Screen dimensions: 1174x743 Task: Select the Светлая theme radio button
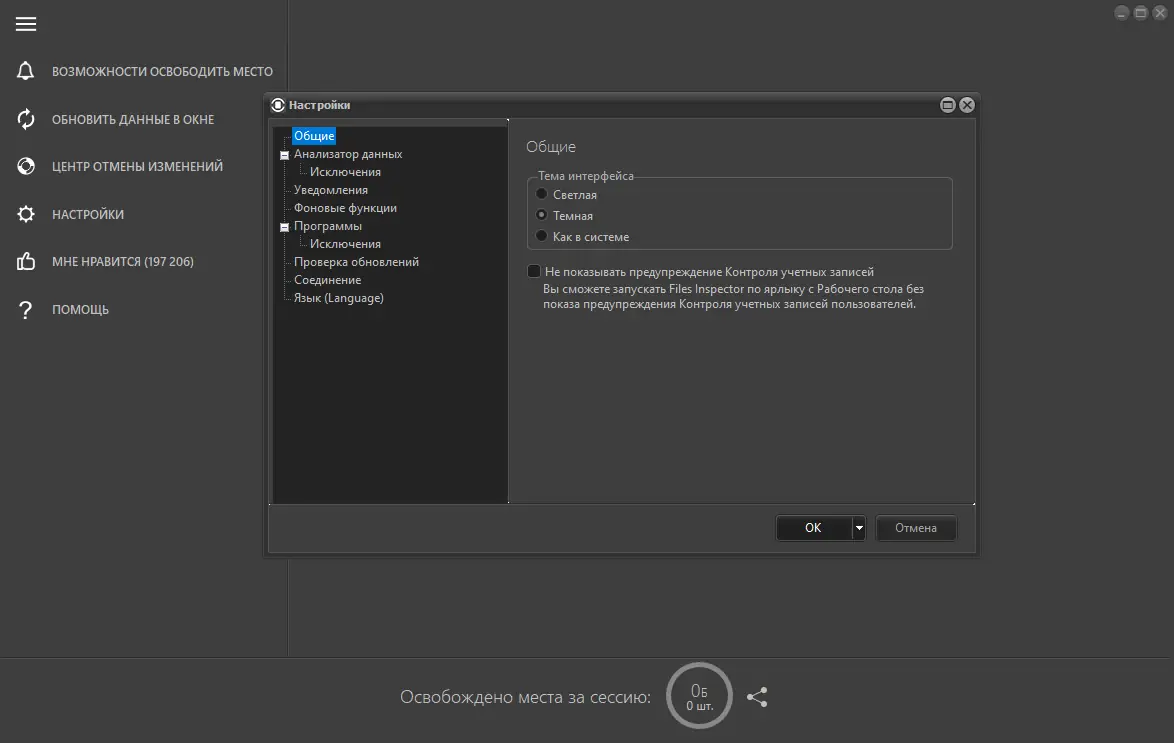pos(541,194)
